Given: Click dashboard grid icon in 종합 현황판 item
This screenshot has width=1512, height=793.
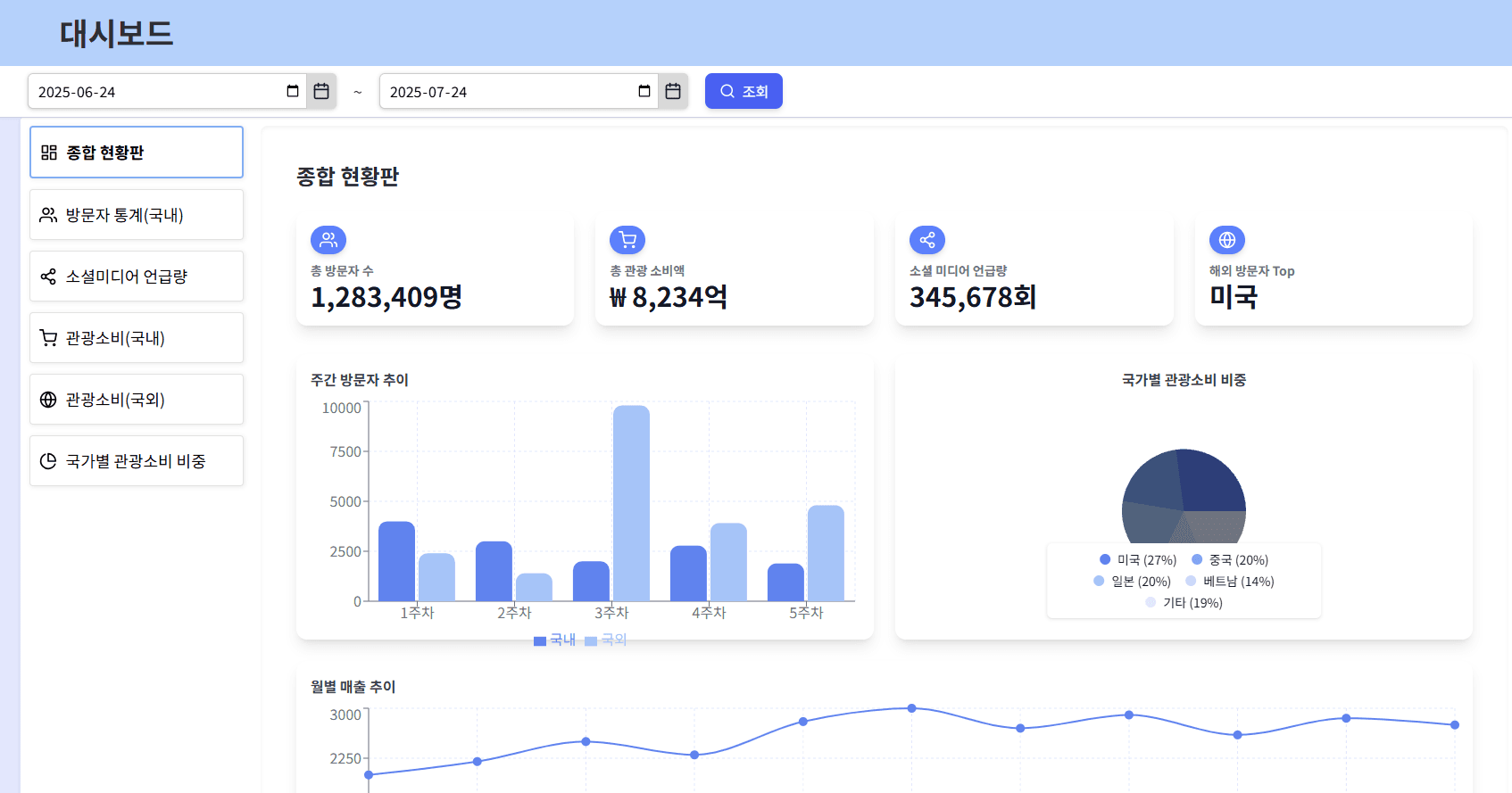Looking at the screenshot, I should coord(49,153).
